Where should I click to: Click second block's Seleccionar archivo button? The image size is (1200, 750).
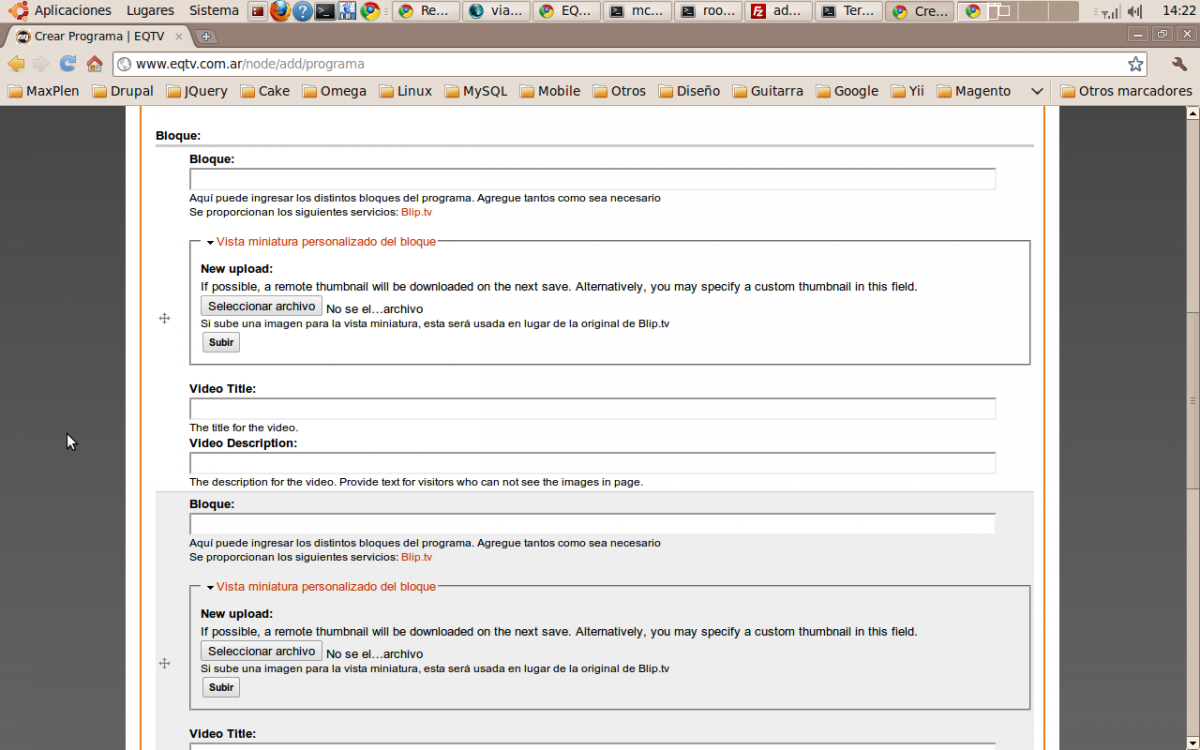tap(262, 652)
